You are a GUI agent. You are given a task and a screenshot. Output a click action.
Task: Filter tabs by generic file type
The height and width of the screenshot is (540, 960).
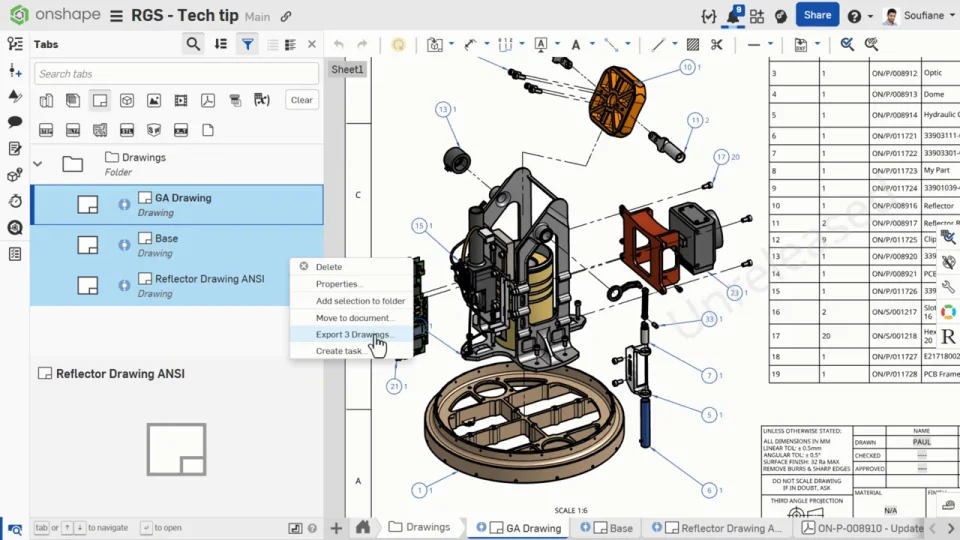pos(208,130)
